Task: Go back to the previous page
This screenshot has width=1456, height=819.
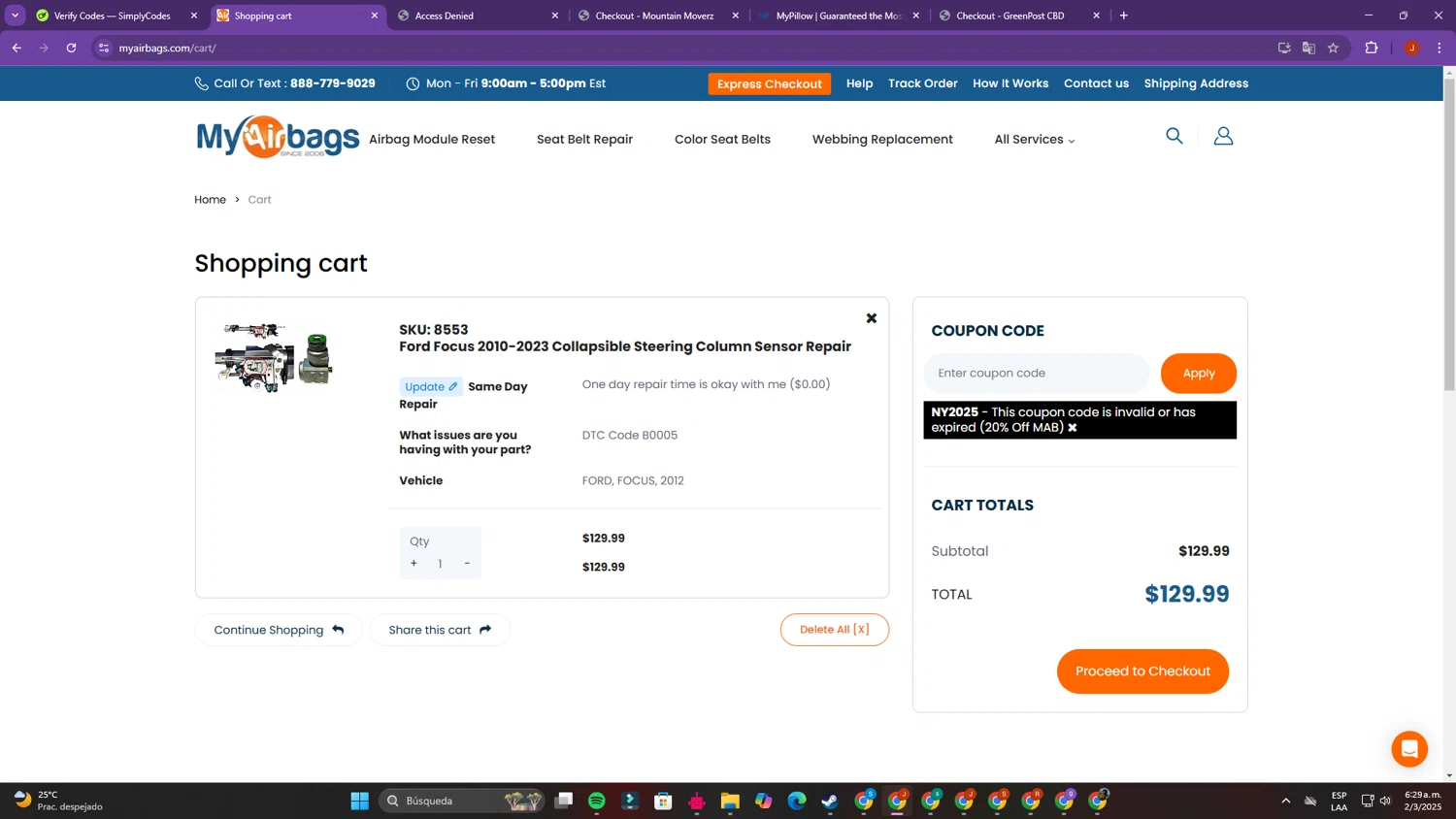Action: coord(17,48)
